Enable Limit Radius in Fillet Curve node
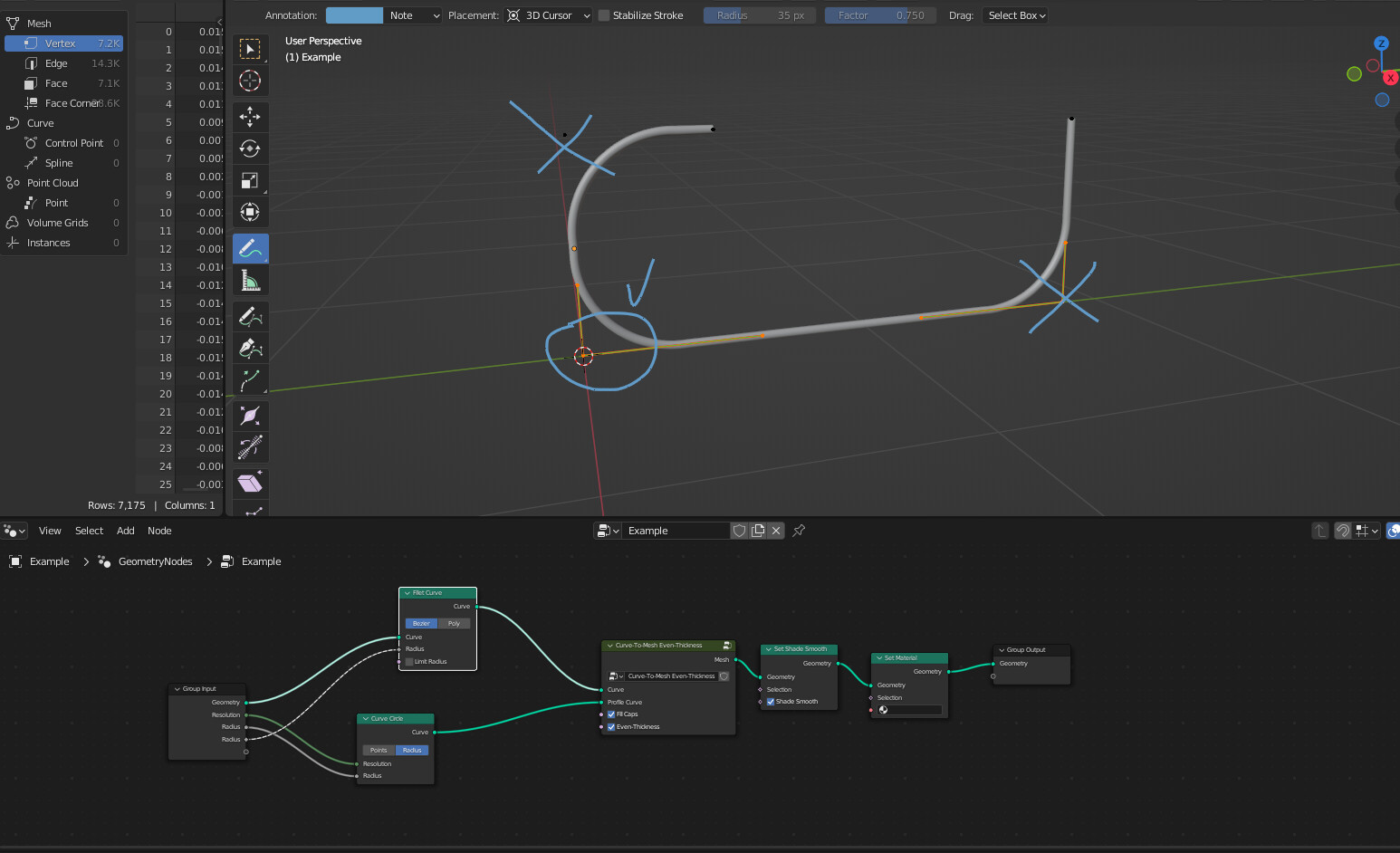The height and width of the screenshot is (853, 1400). [x=409, y=662]
